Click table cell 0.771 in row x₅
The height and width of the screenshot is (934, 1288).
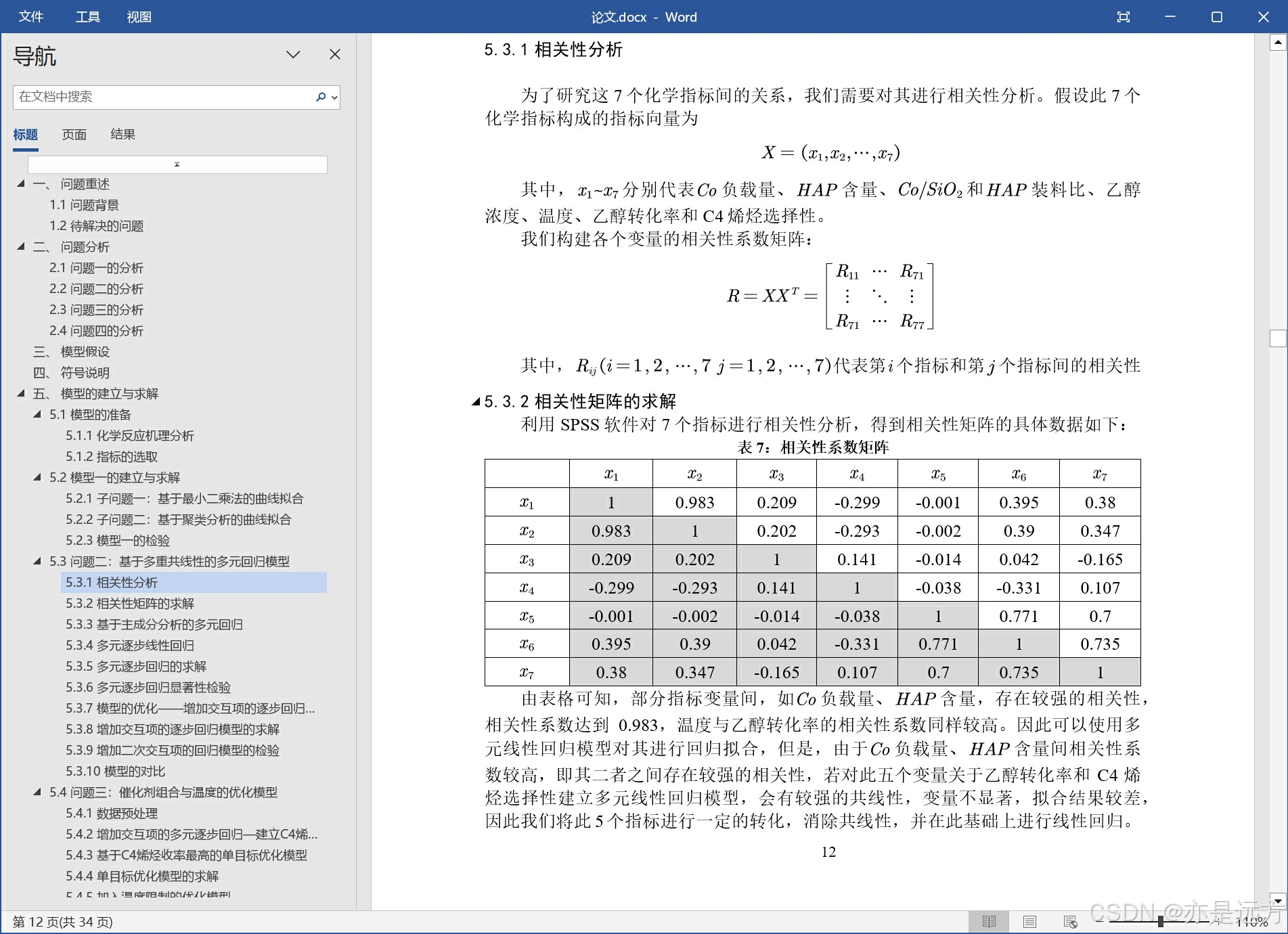click(1019, 616)
